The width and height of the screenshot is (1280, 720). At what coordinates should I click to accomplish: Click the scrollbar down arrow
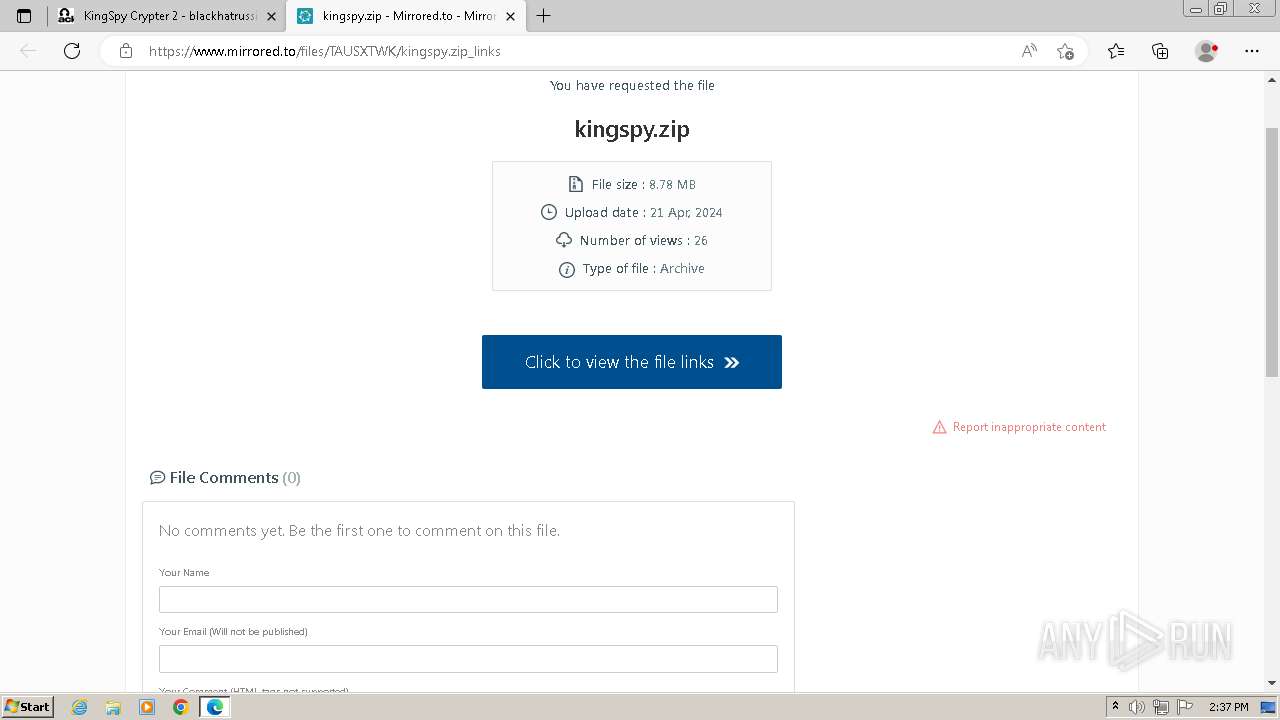[1272, 683]
